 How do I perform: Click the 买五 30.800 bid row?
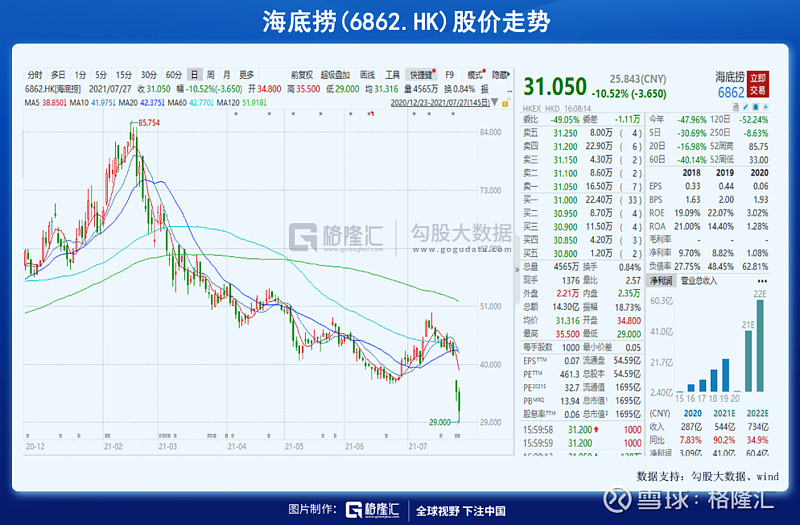(582, 253)
